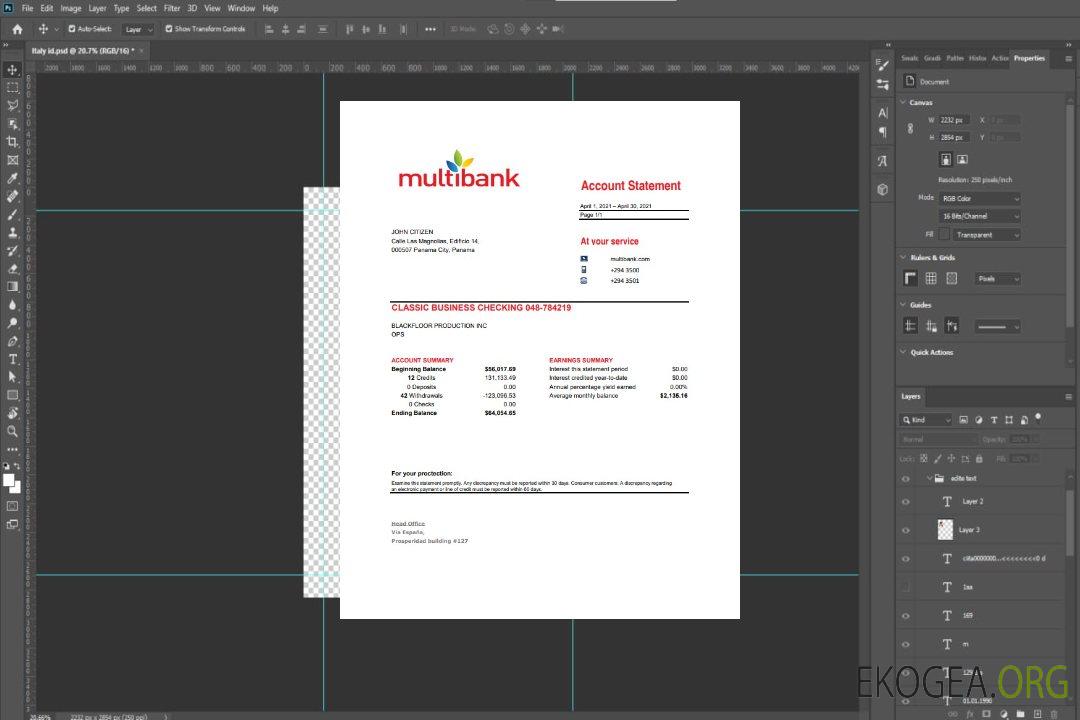
Task: Select the Move tool in the toolbox
Action: [12, 70]
